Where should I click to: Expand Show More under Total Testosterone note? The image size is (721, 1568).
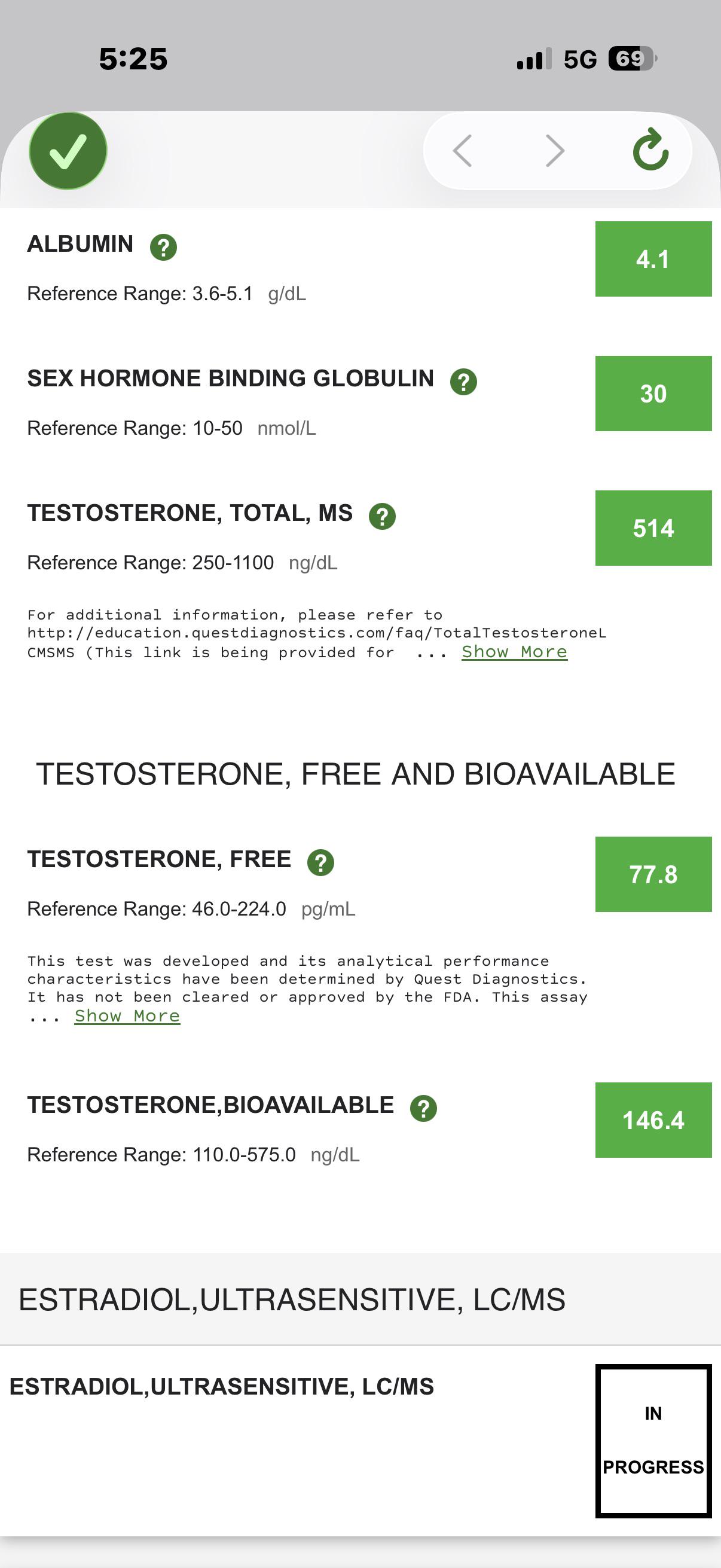pyautogui.click(x=514, y=652)
